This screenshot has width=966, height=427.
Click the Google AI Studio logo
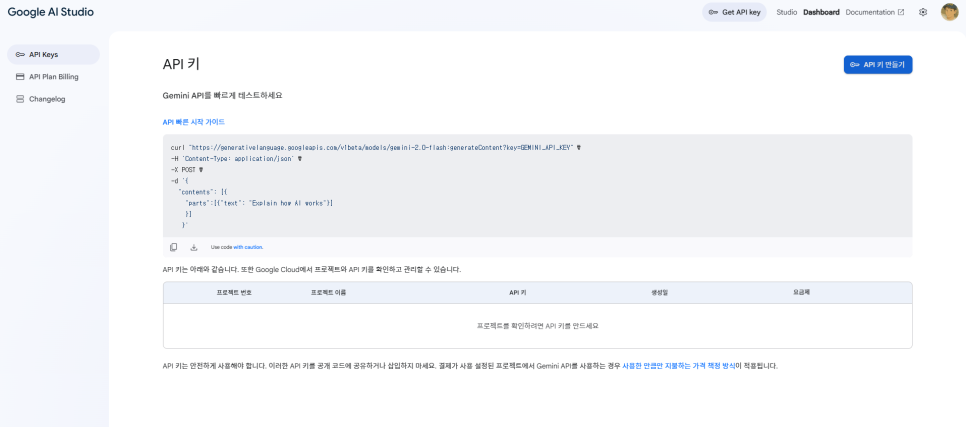click(51, 12)
